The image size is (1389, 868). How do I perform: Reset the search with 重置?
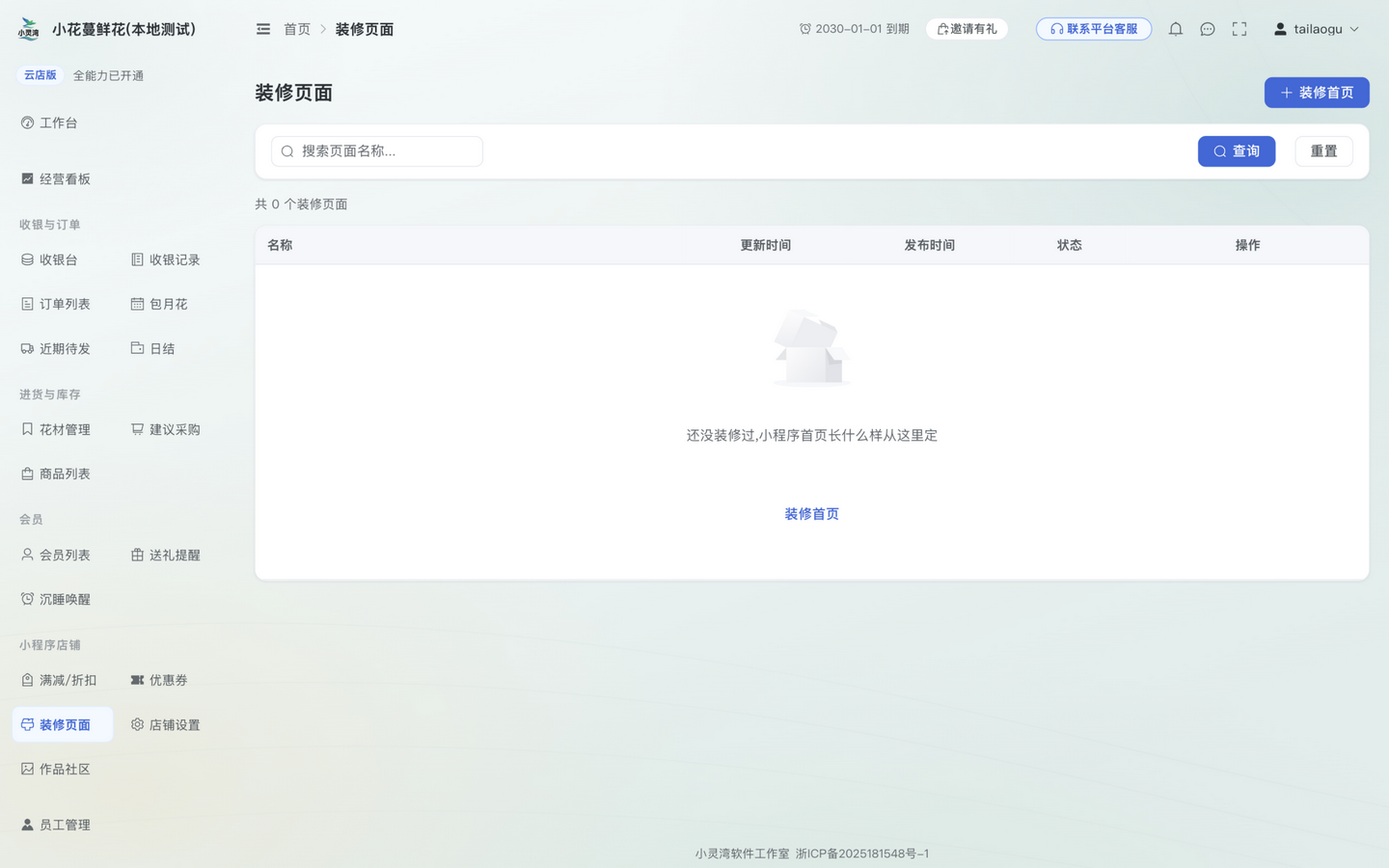[x=1323, y=151]
